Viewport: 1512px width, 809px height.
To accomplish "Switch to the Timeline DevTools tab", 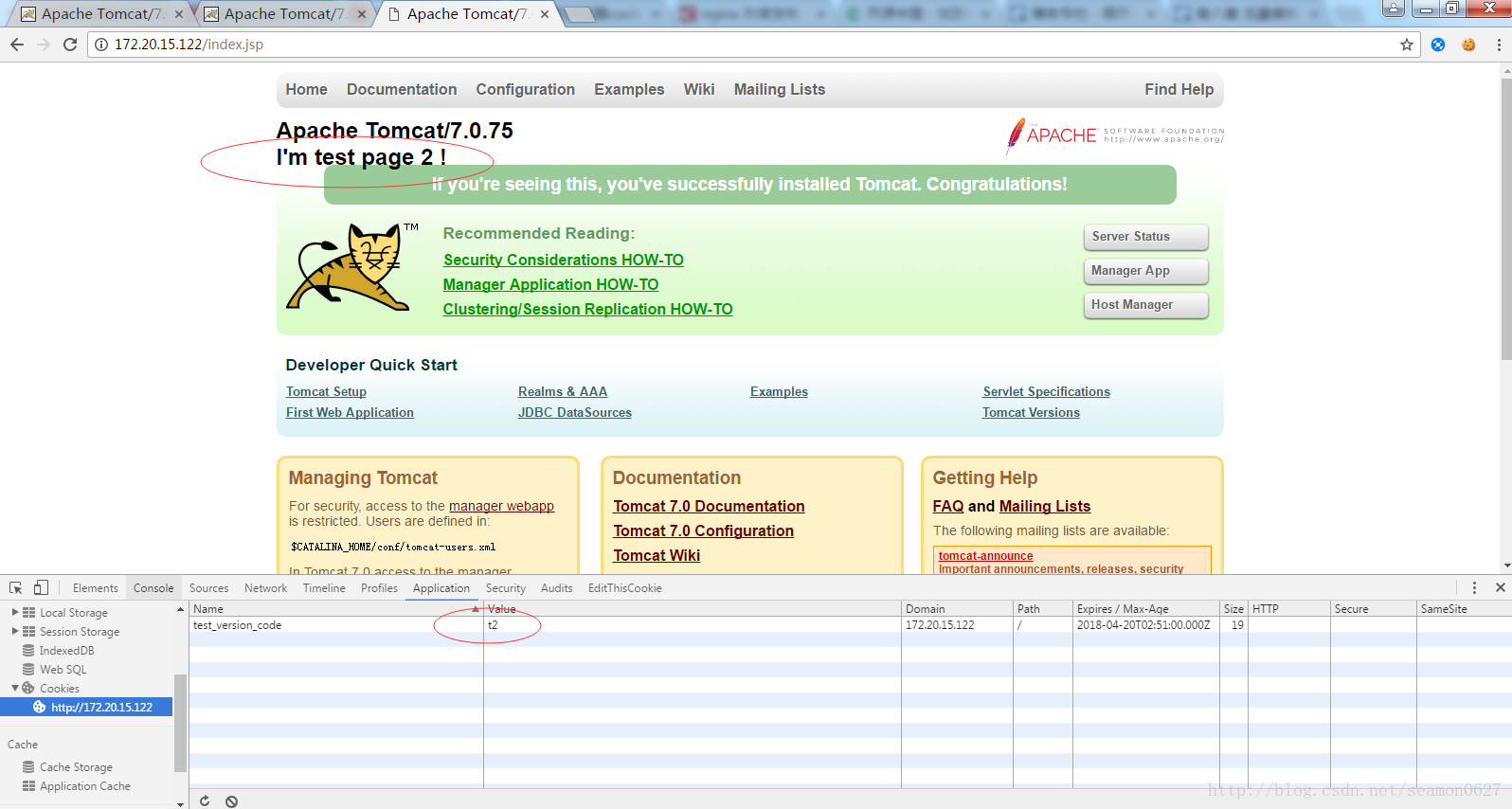I will point(324,588).
